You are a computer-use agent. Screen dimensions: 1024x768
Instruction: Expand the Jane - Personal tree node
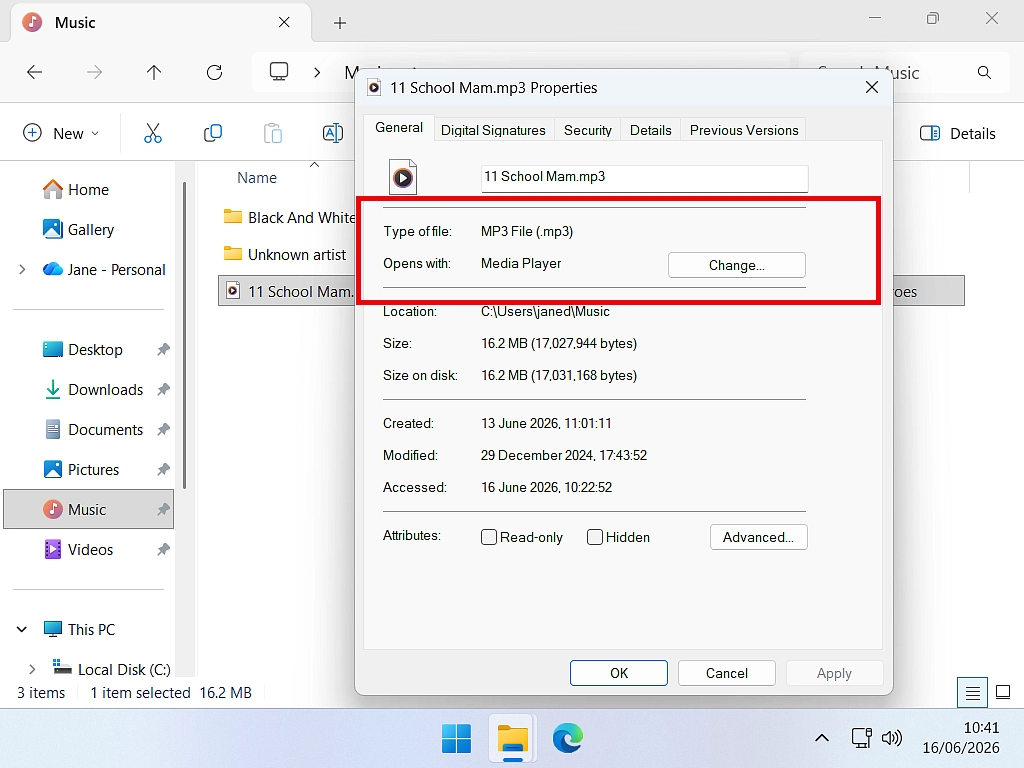click(x=22, y=270)
